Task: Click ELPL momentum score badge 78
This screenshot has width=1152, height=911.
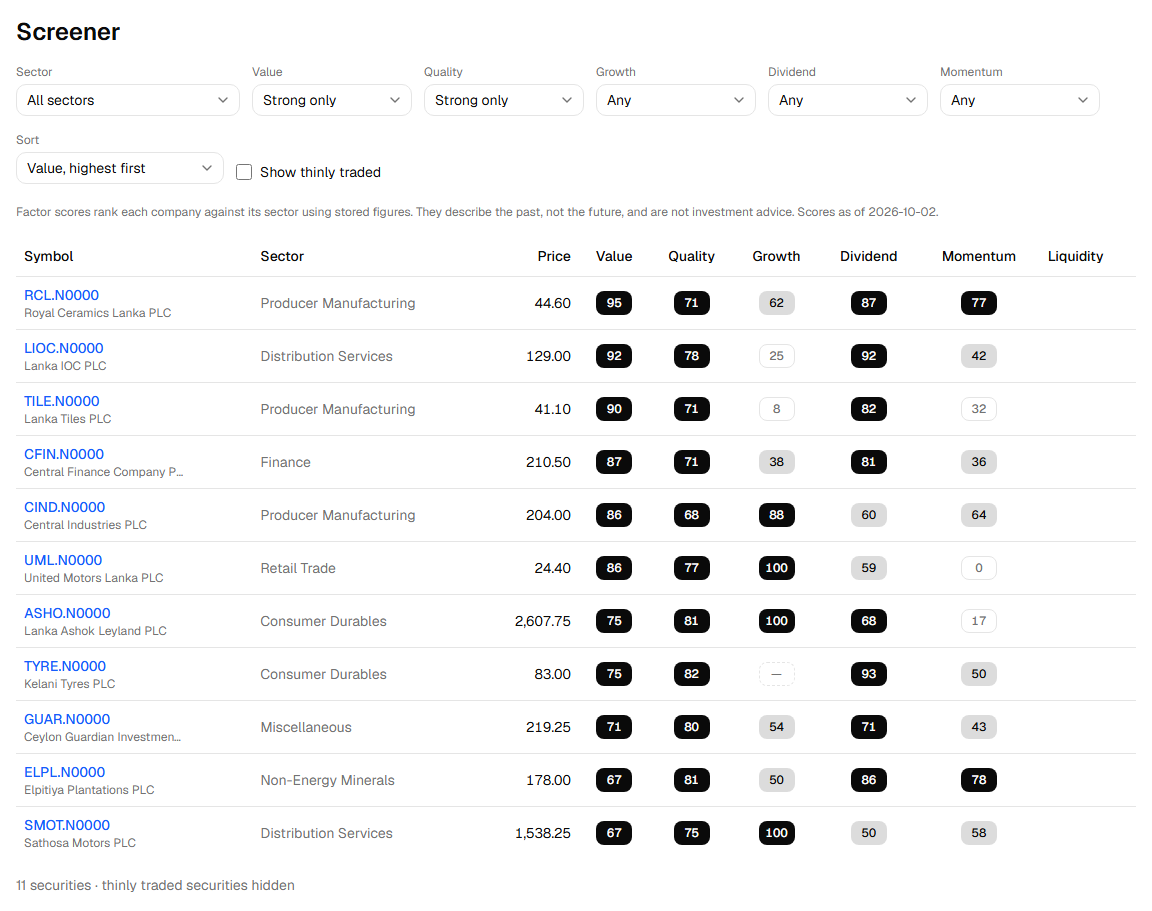Action: click(x=979, y=779)
